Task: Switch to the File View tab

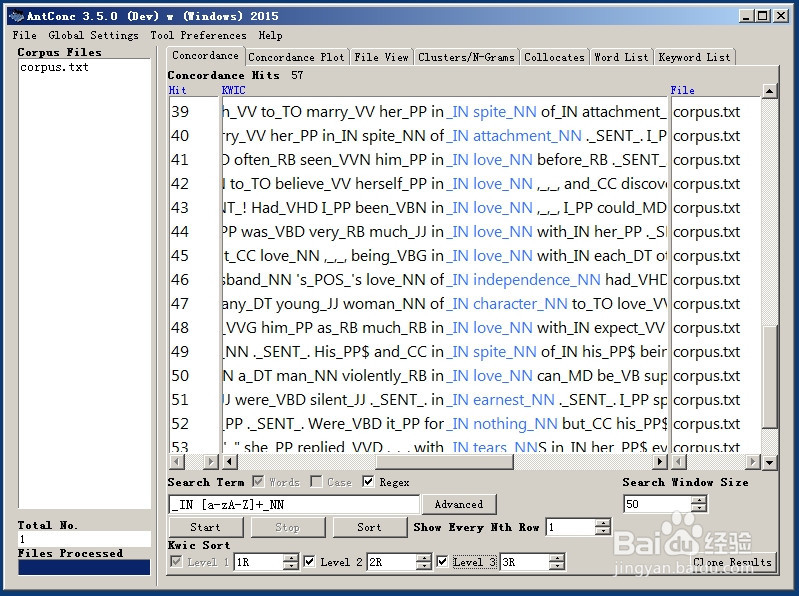Action: (x=382, y=57)
